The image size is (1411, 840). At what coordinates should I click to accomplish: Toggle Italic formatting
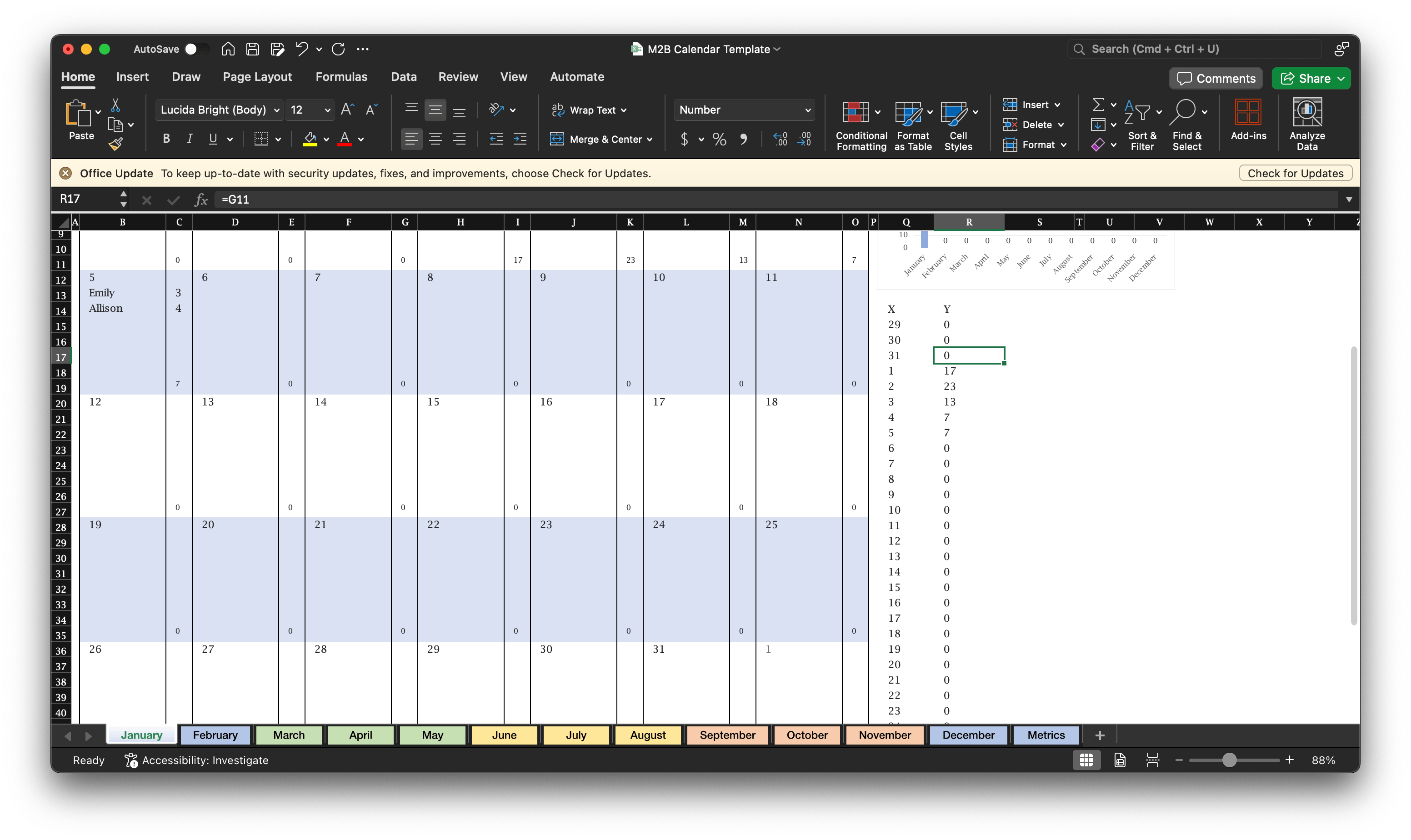tap(190, 139)
